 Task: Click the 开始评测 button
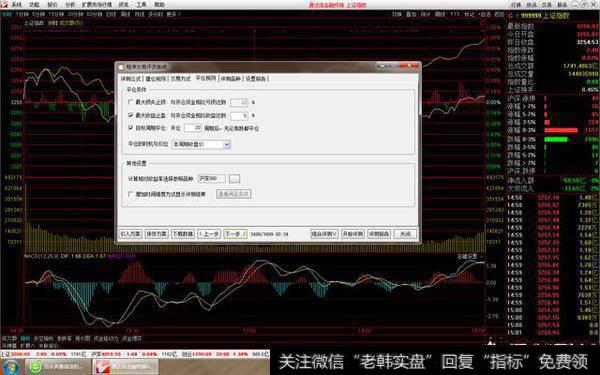tap(352, 233)
